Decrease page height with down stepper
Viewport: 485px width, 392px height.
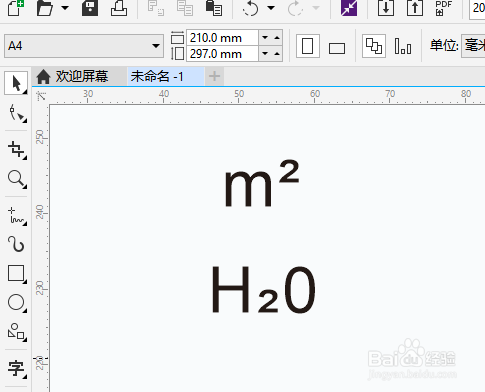coord(265,53)
